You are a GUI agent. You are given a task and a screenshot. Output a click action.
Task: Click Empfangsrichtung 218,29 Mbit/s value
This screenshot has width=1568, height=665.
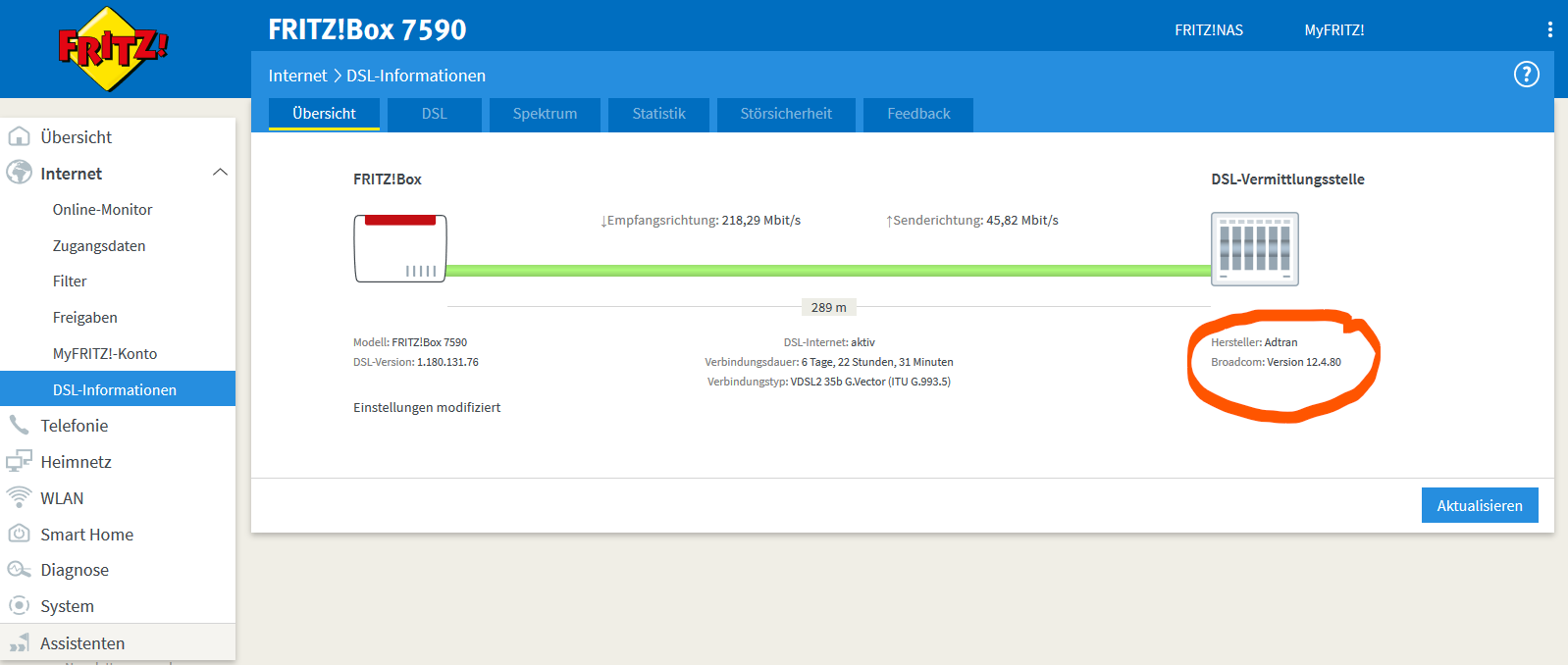(x=701, y=221)
